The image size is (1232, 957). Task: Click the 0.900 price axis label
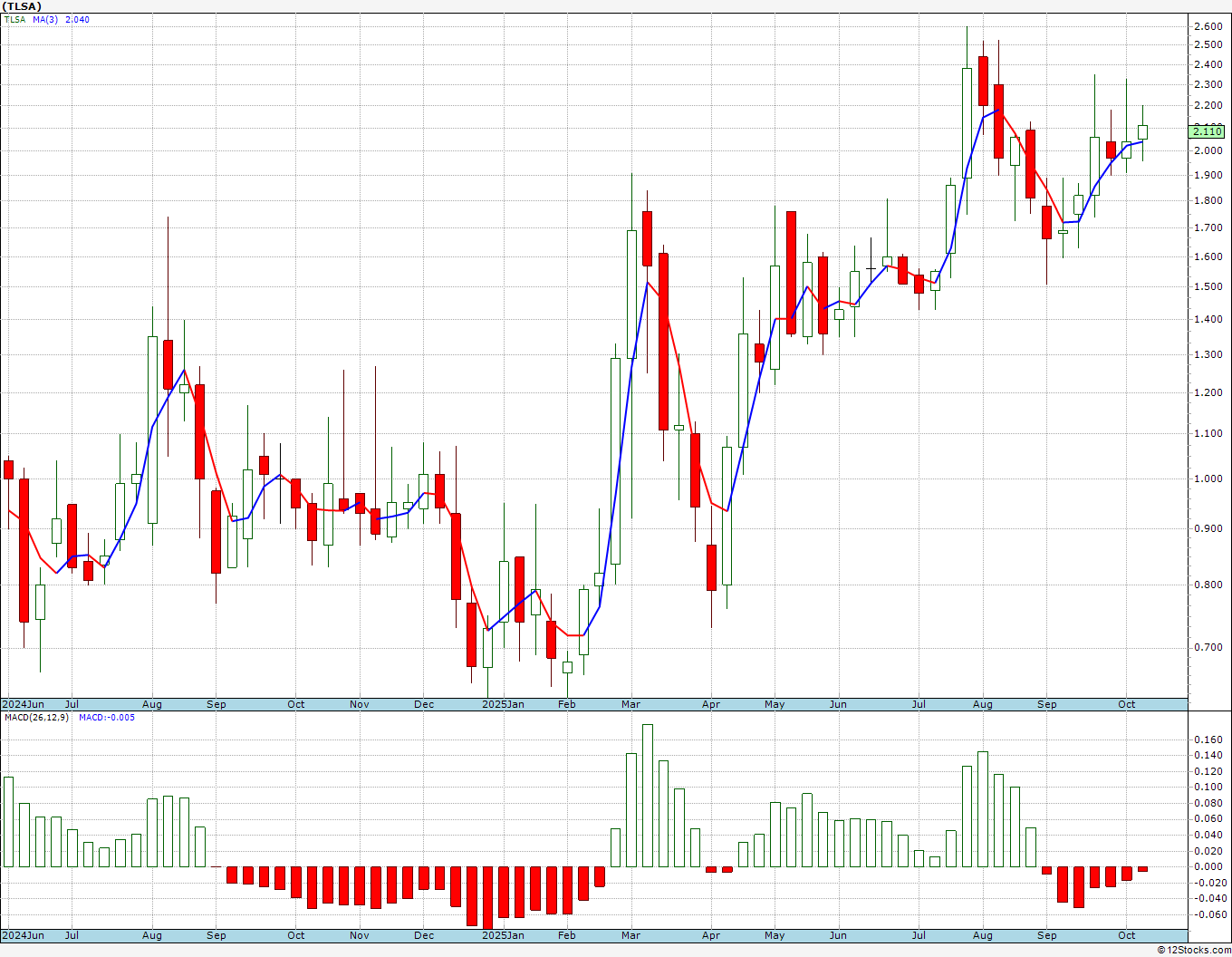(x=1208, y=528)
